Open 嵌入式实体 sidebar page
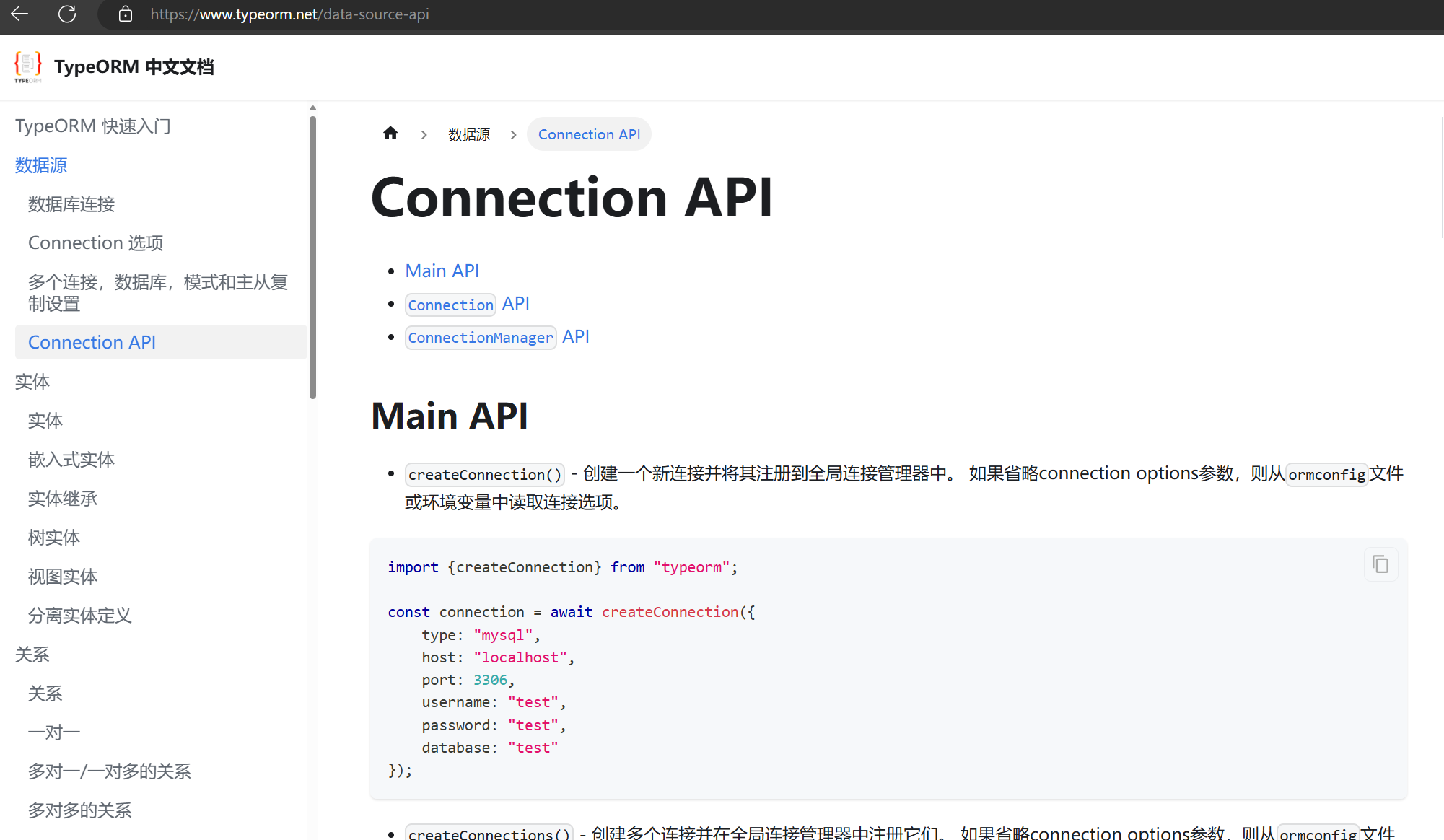This screenshot has width=1444, height=840. [71, 460]
